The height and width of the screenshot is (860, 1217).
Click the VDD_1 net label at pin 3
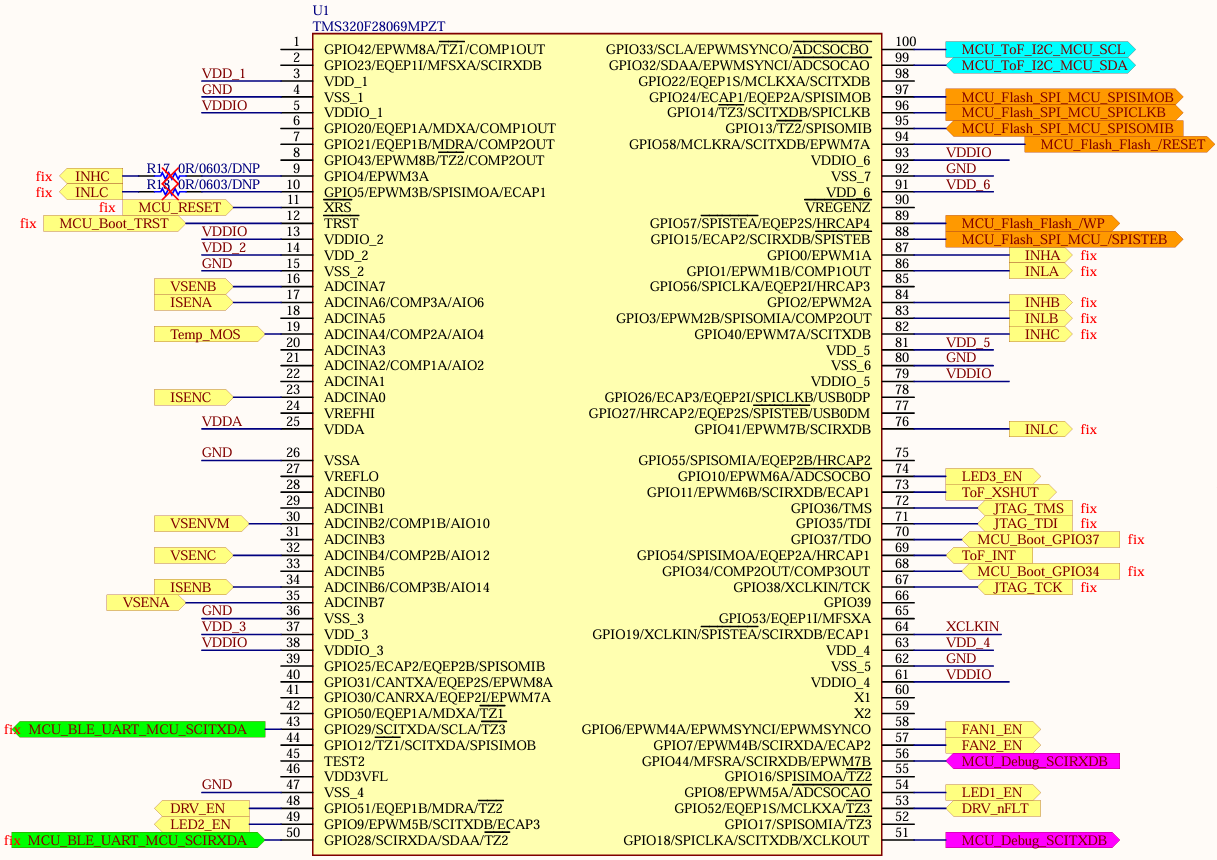click(x=224, y=73)
